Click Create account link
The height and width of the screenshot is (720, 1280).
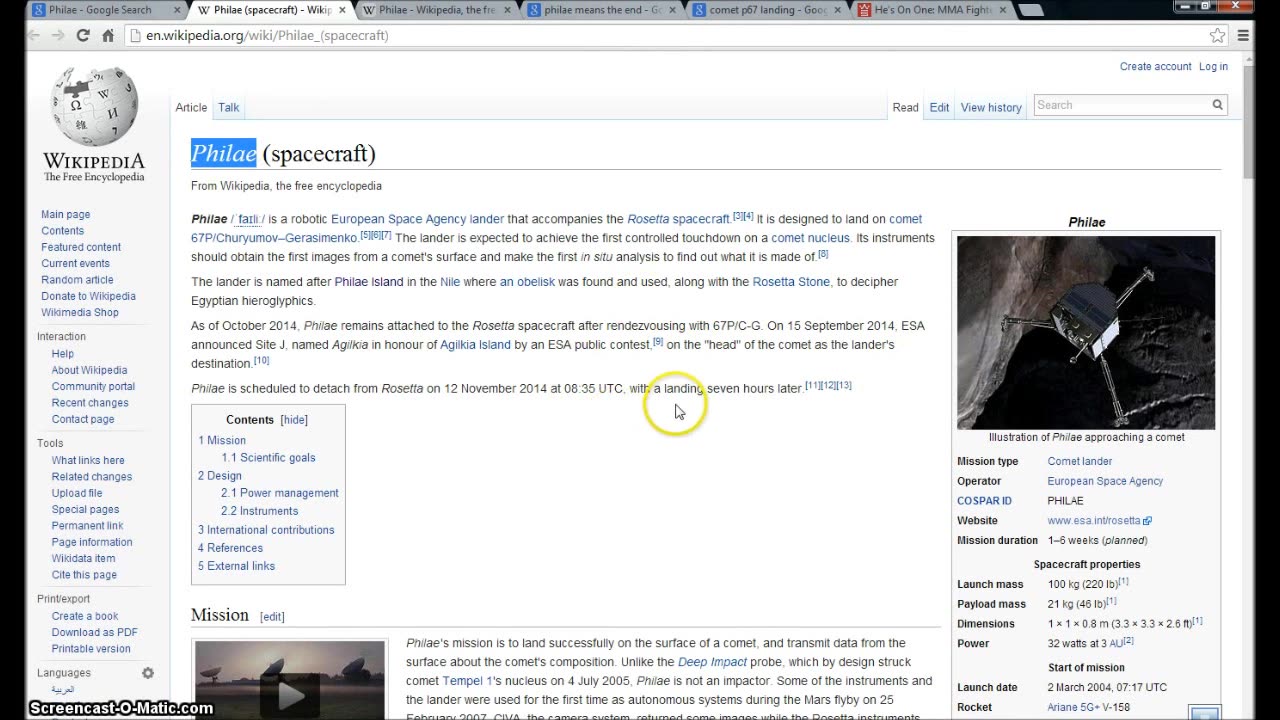pos(1155,66)
